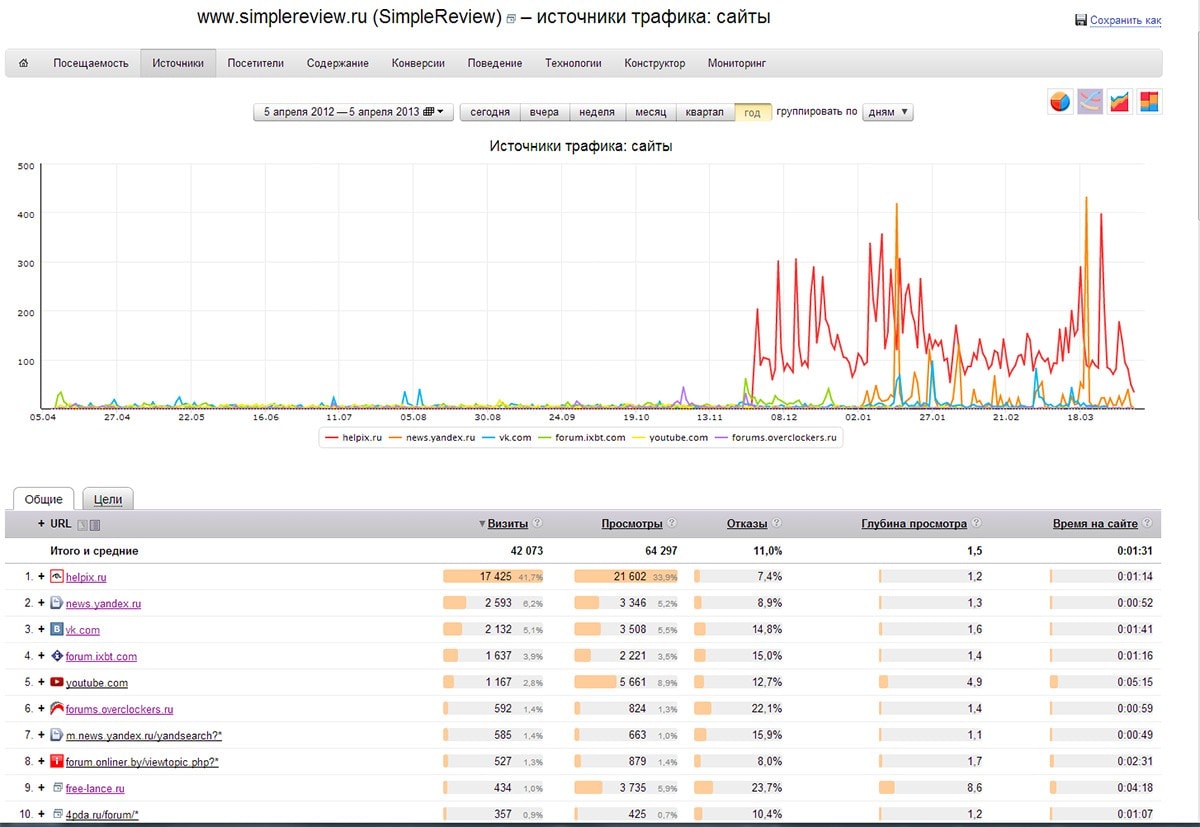The image size is (1200, 827).
Task: Select the 'квартал' period option
Action: [704, 112]
